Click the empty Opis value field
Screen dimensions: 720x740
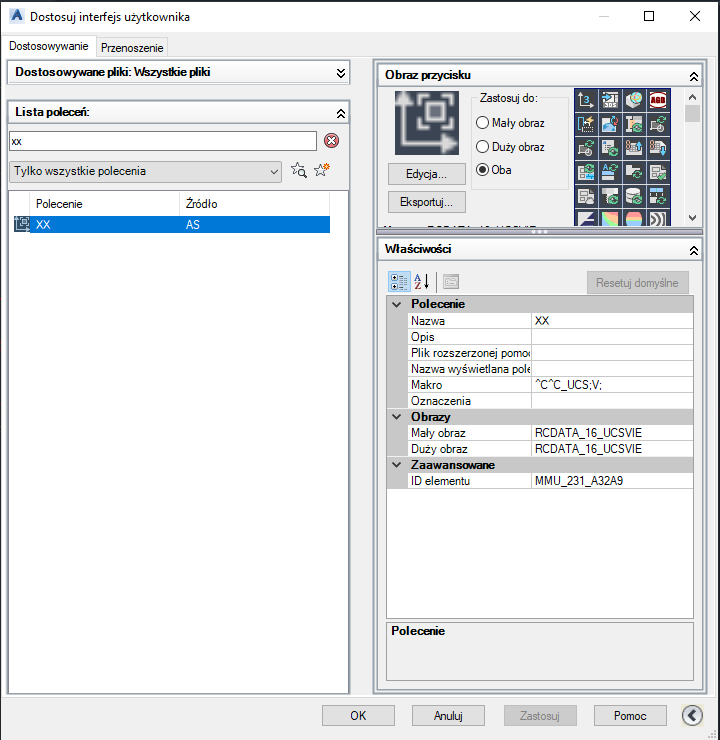pos(612,337)
